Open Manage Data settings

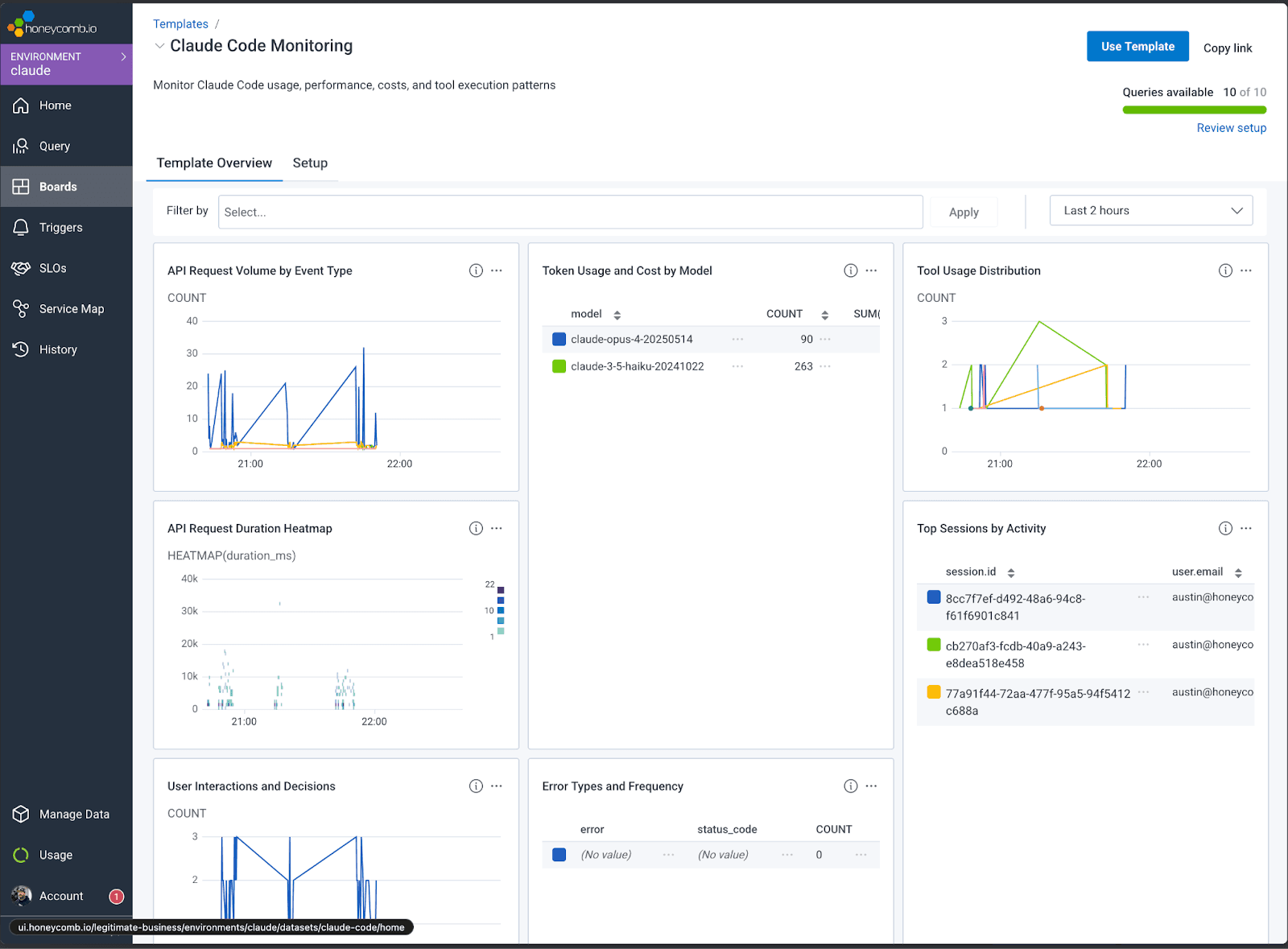(74, 814)
